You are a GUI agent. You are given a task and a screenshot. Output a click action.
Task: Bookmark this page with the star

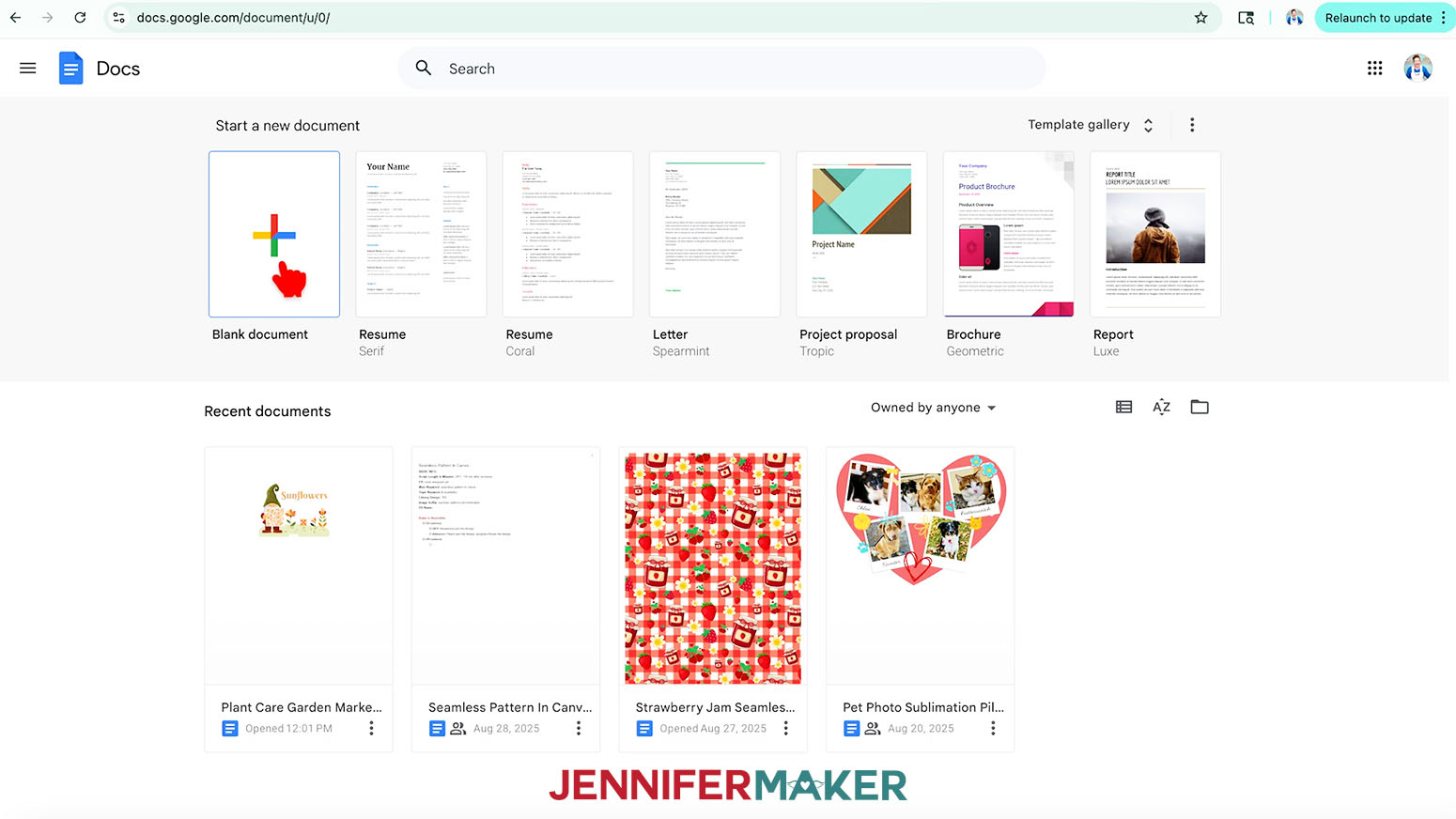coord(1200,18)
